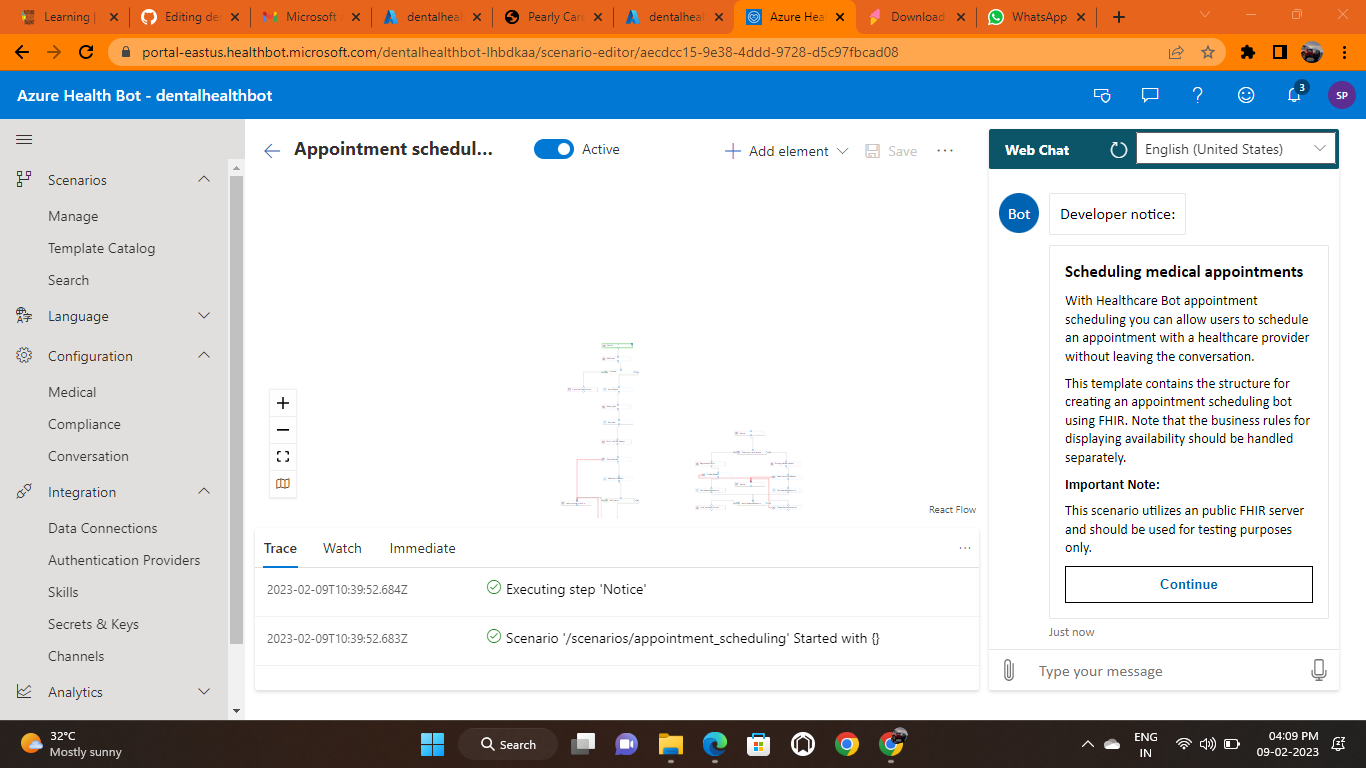This screenshot has height=768, width=1366.
Task: Click the microphone icon in chat
Action: (1319, 670)
